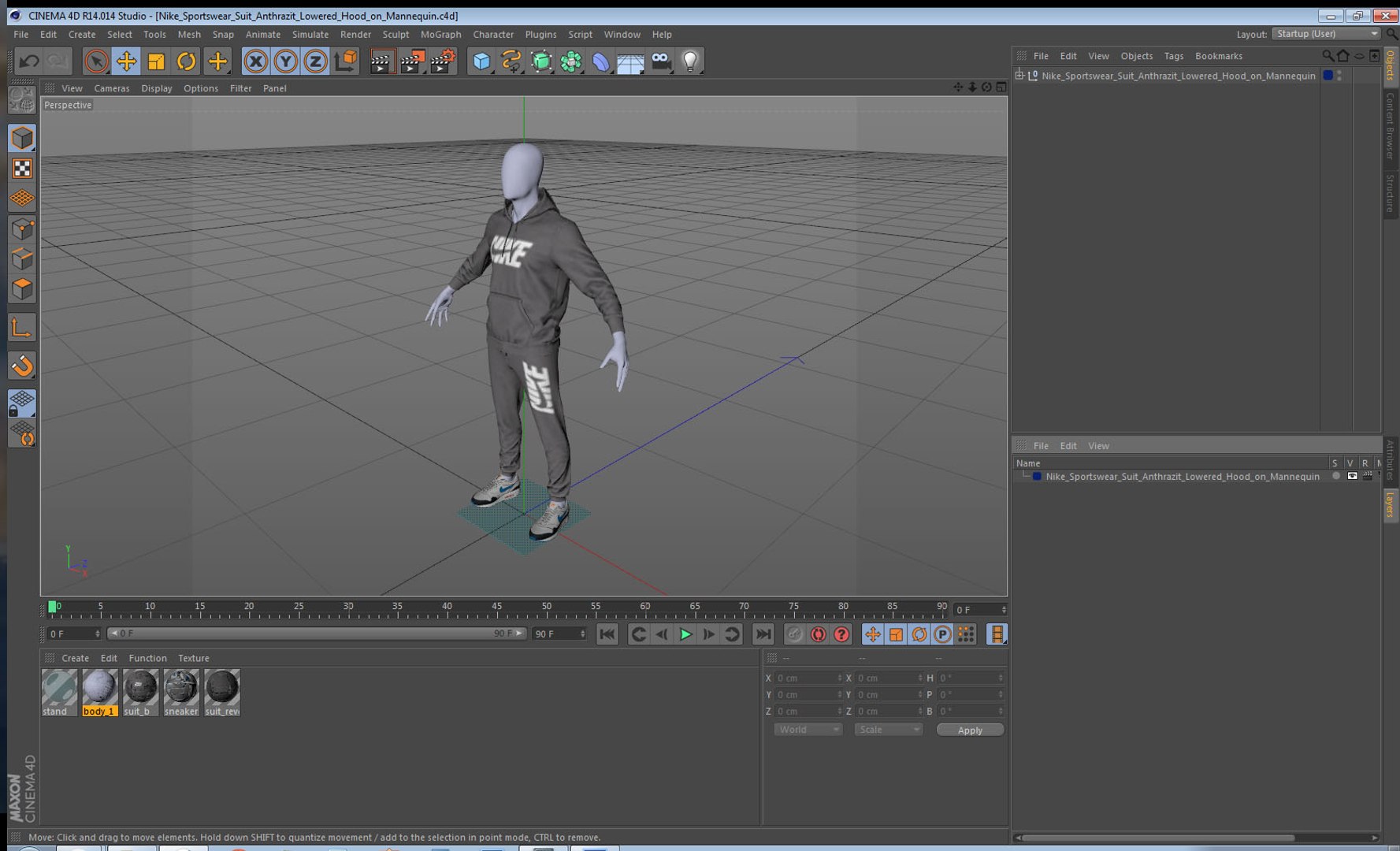This screenshot has width=1400, height=851.
Task: Click the Apply coordinates button
Action: point(970,730)
